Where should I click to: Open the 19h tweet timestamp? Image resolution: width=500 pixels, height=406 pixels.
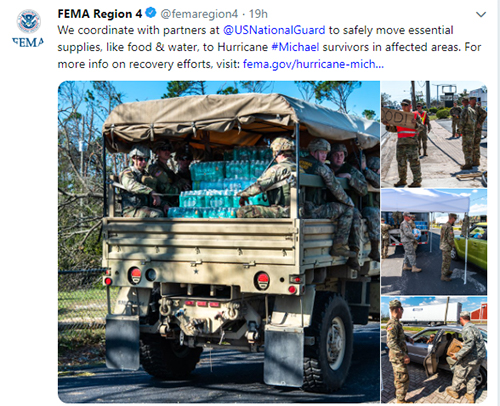click(x=258, y=14)
